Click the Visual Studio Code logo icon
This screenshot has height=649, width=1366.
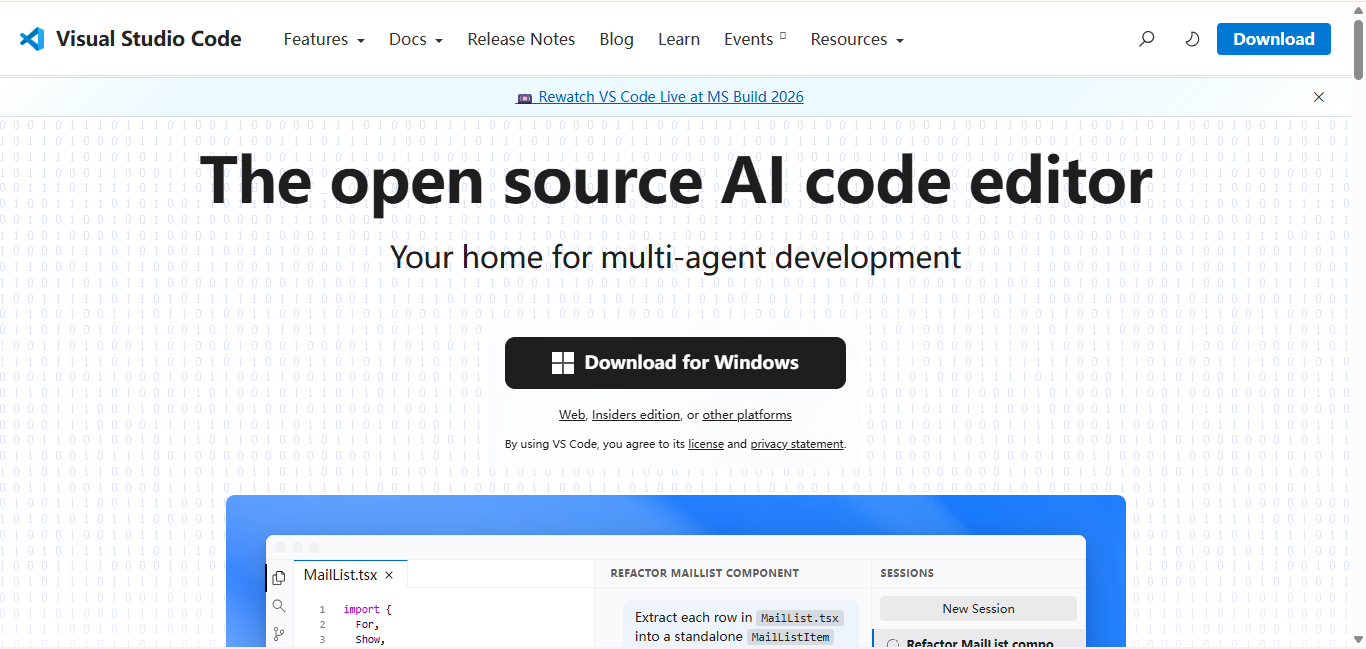(x=32, y=39)
